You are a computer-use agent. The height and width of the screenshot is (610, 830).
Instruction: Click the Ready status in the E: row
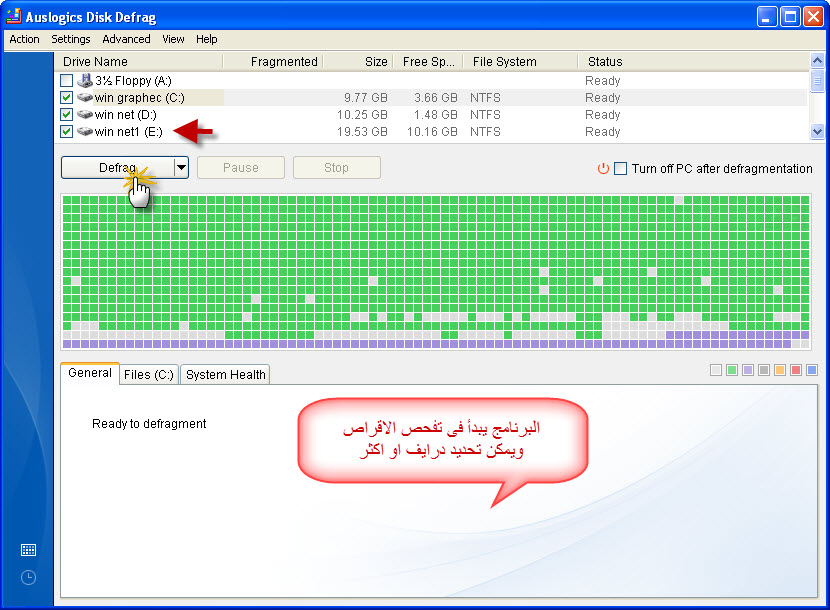point(603,131)
